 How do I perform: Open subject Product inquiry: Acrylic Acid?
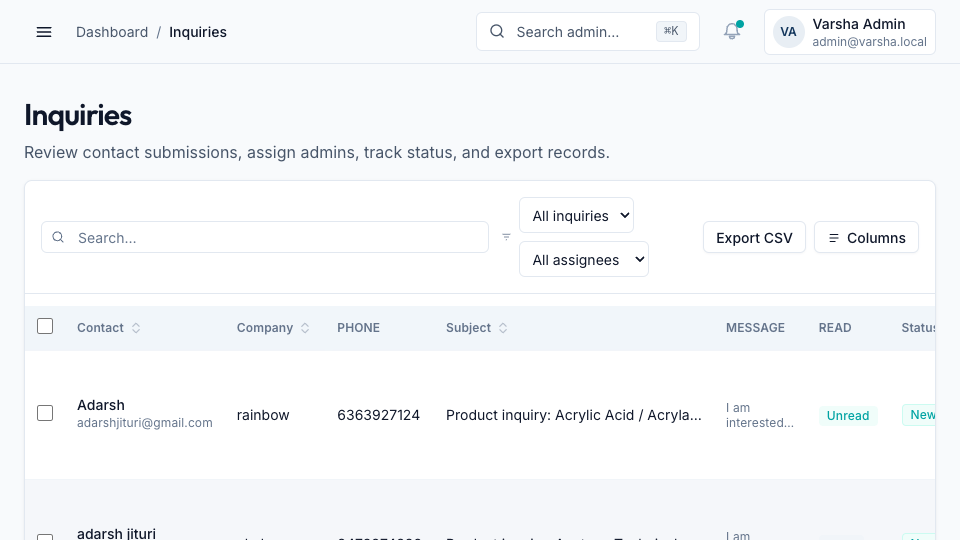point(574,415)
